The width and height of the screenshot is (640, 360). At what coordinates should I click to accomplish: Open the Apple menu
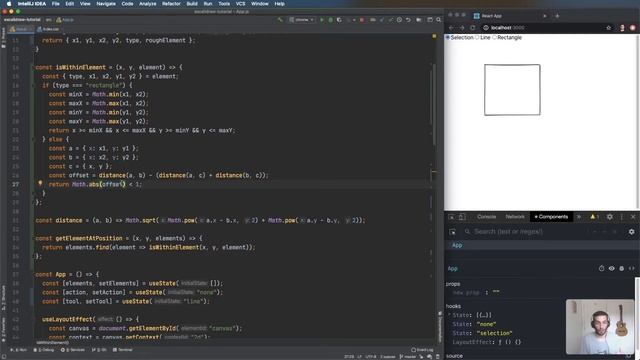9,4
